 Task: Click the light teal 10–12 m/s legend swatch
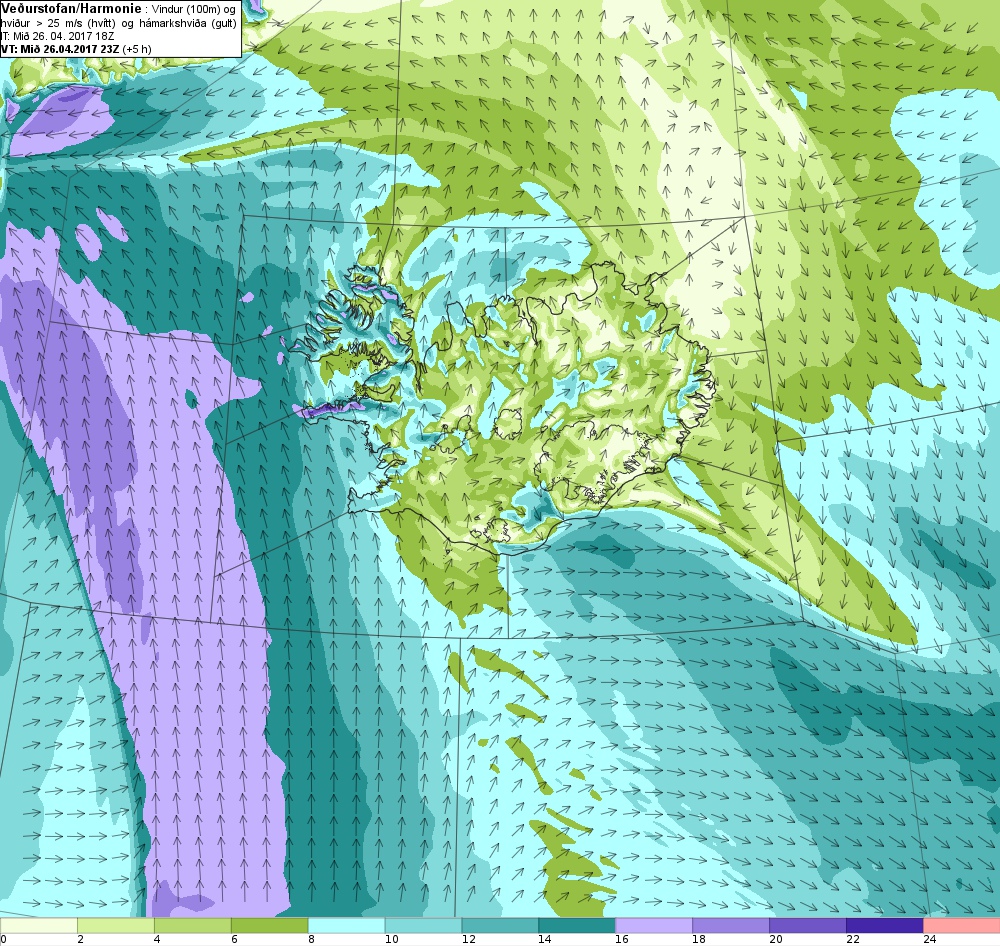[423, 925]
